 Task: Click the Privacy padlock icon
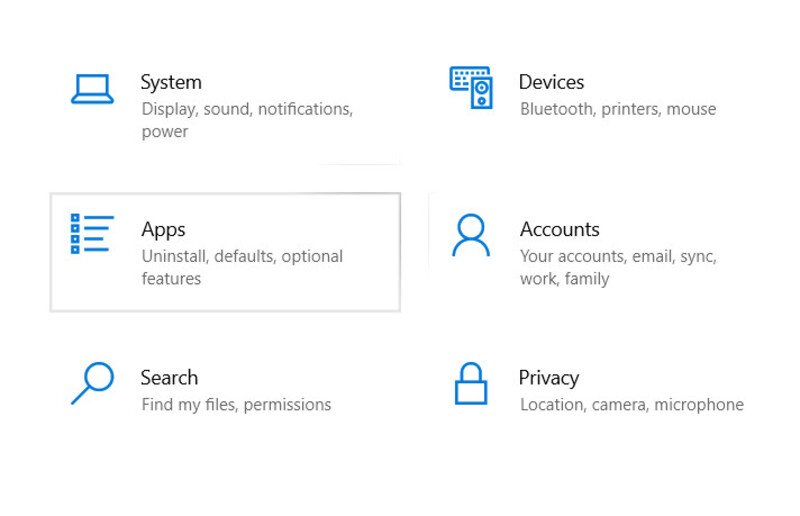click(x=471, y=383)
